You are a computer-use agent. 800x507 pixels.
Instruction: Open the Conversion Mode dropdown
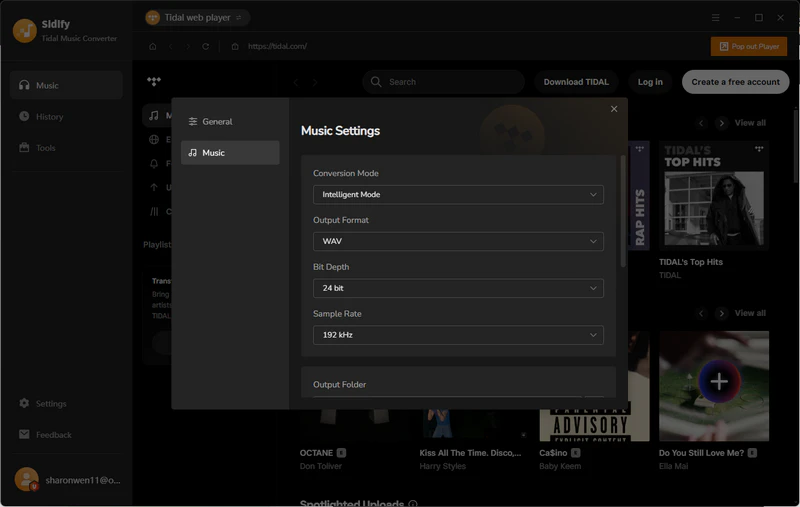pos(458,194)
